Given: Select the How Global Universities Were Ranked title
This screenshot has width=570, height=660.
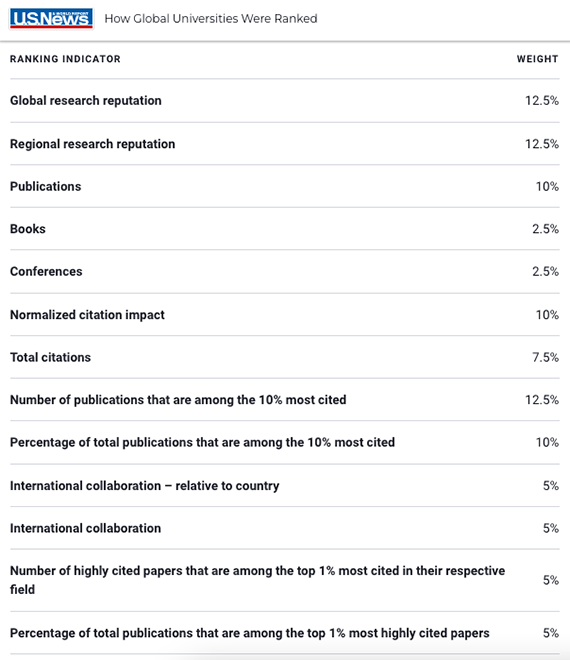Looking at the screenshot, I should [x=210, y=19].
